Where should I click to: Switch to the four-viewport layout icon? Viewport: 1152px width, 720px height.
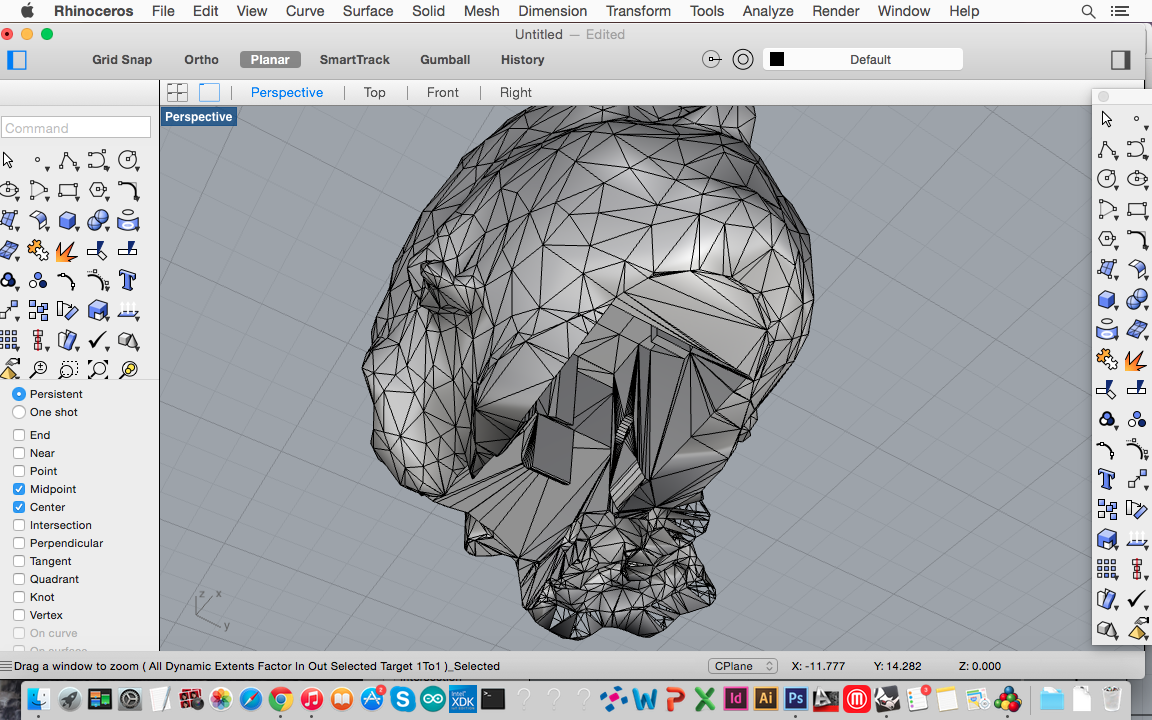(177, 92)
